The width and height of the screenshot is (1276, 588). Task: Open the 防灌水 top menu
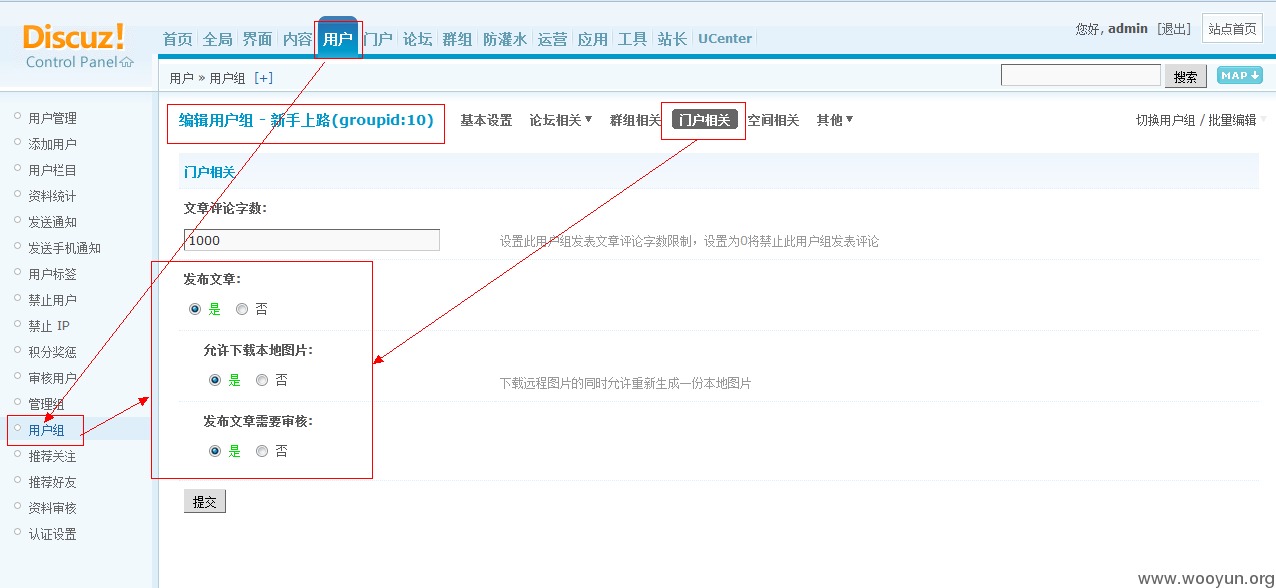(505, 39)
